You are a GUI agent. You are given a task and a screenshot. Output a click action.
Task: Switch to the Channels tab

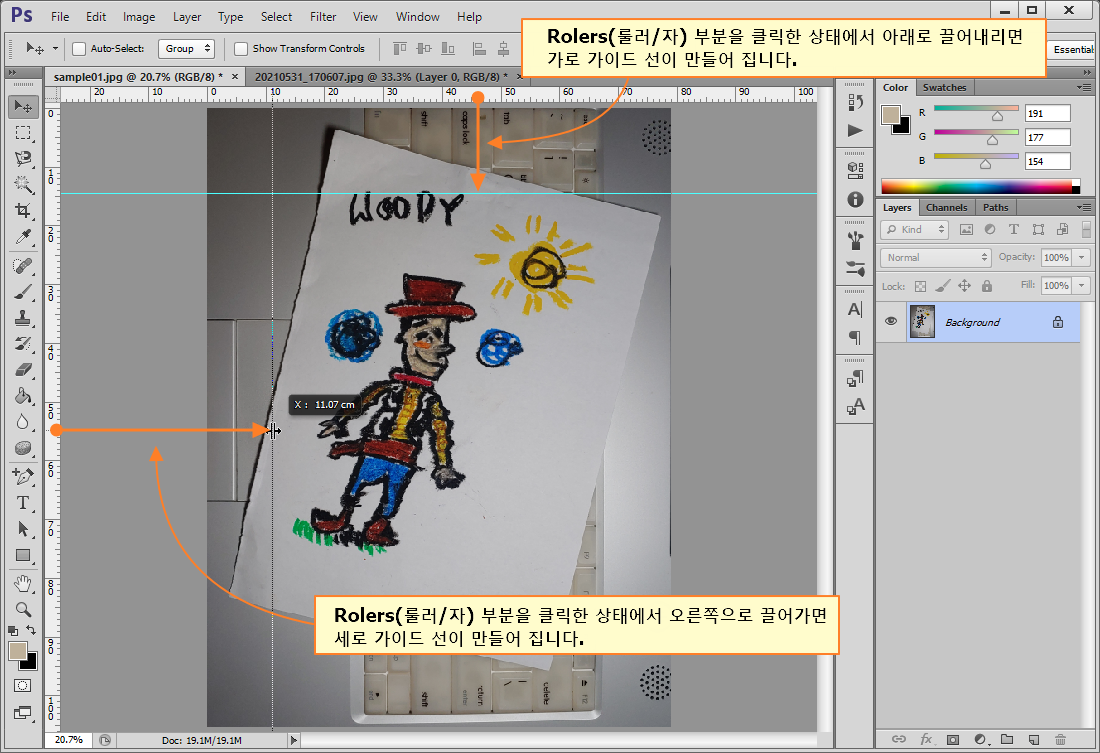pyautogui.click(x=946, y=208)
